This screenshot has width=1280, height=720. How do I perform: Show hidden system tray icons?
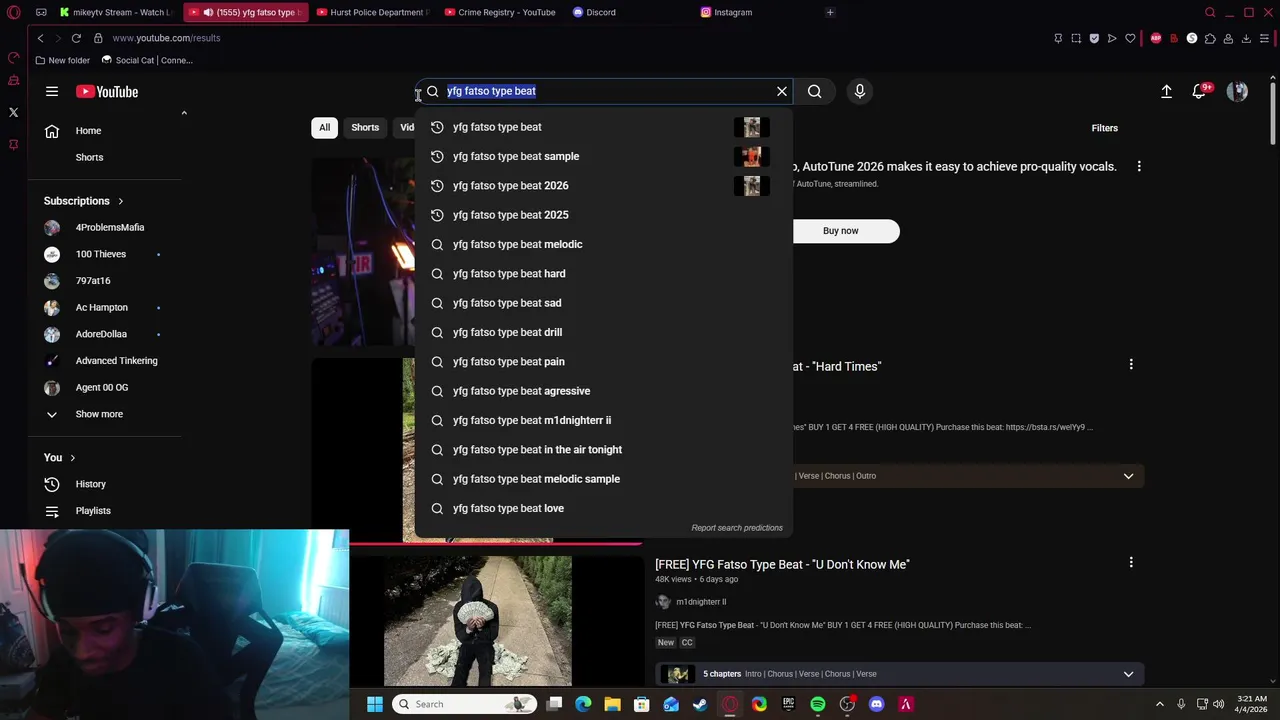tap(1160, 704)
